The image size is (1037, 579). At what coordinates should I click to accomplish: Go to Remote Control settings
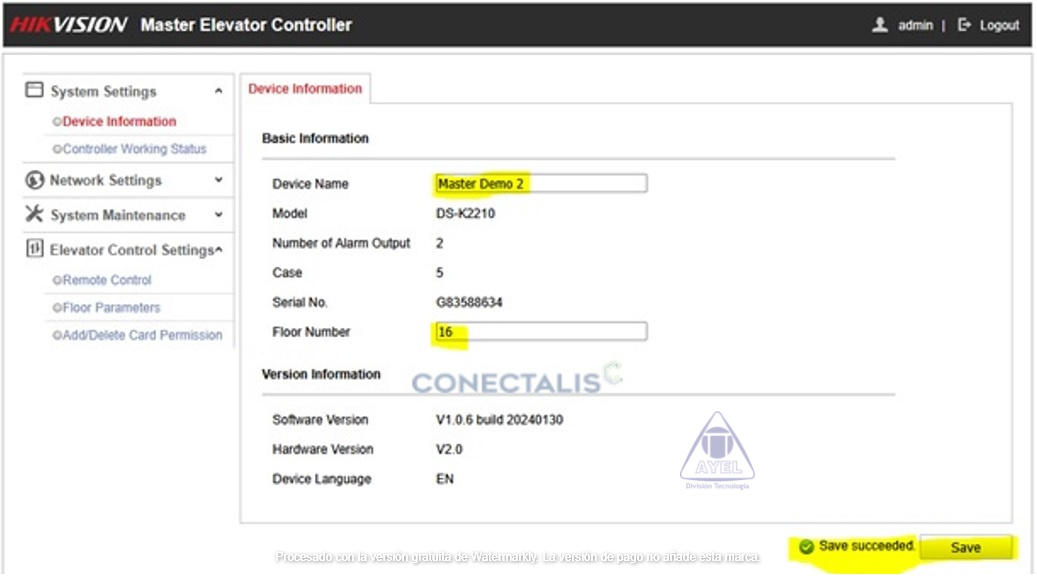(107, 280)
